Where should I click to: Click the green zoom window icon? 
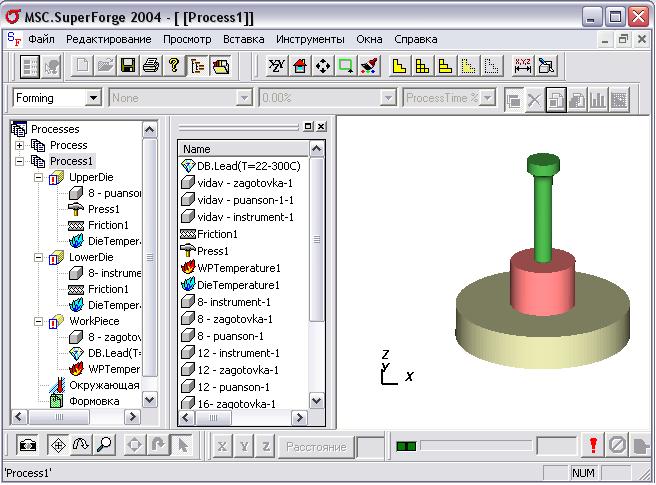click(x=346, y=66)
